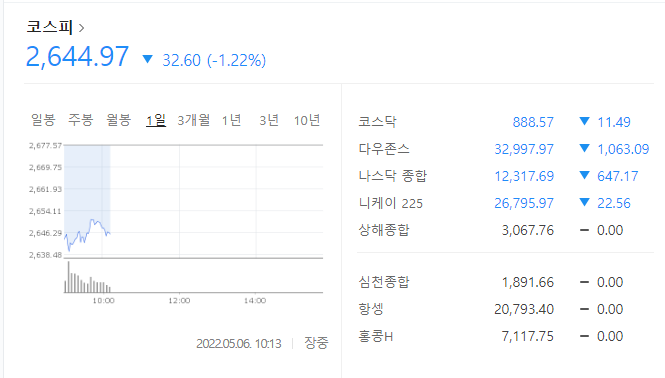Click the intraday price line chart
The width and height of the screenshot is (665, 378).
(193, 201)
